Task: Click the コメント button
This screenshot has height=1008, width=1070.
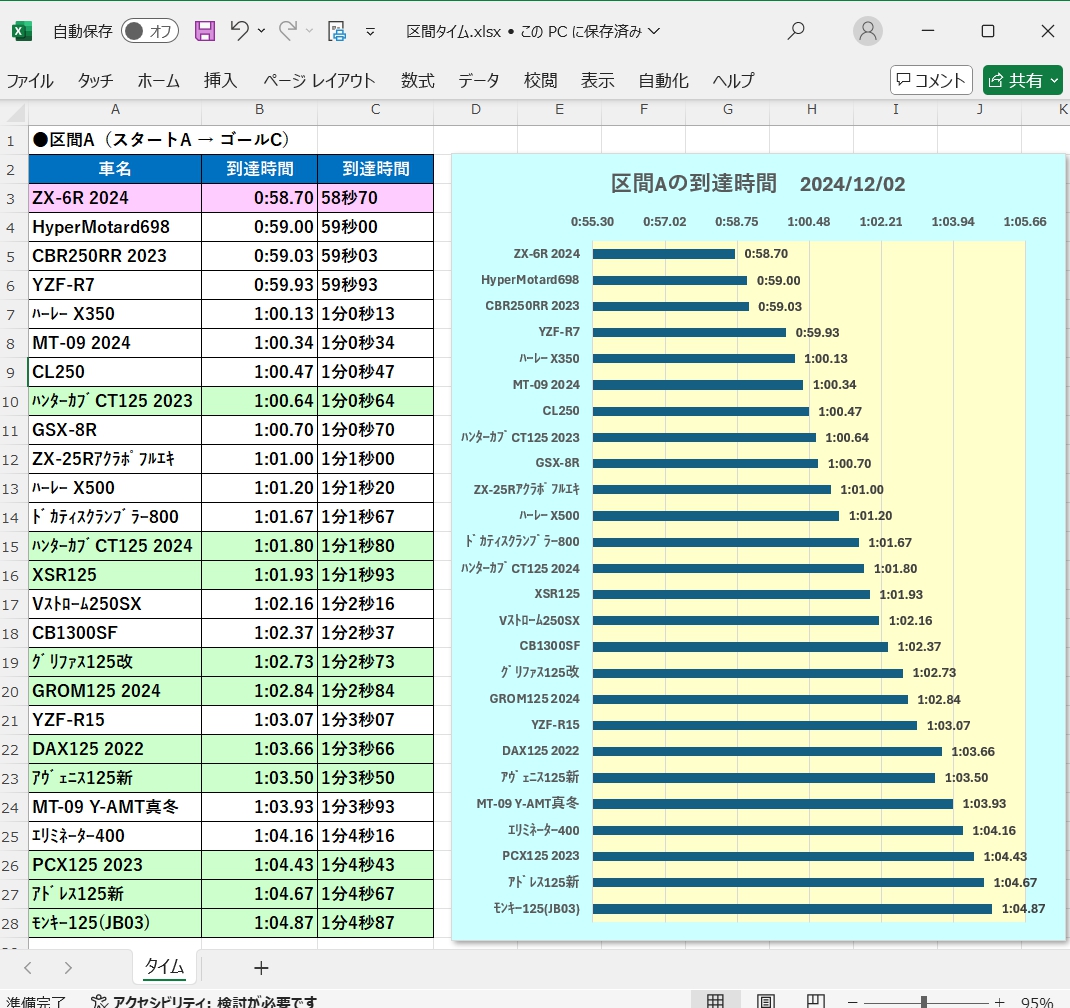Action: (x=931, y=81)
